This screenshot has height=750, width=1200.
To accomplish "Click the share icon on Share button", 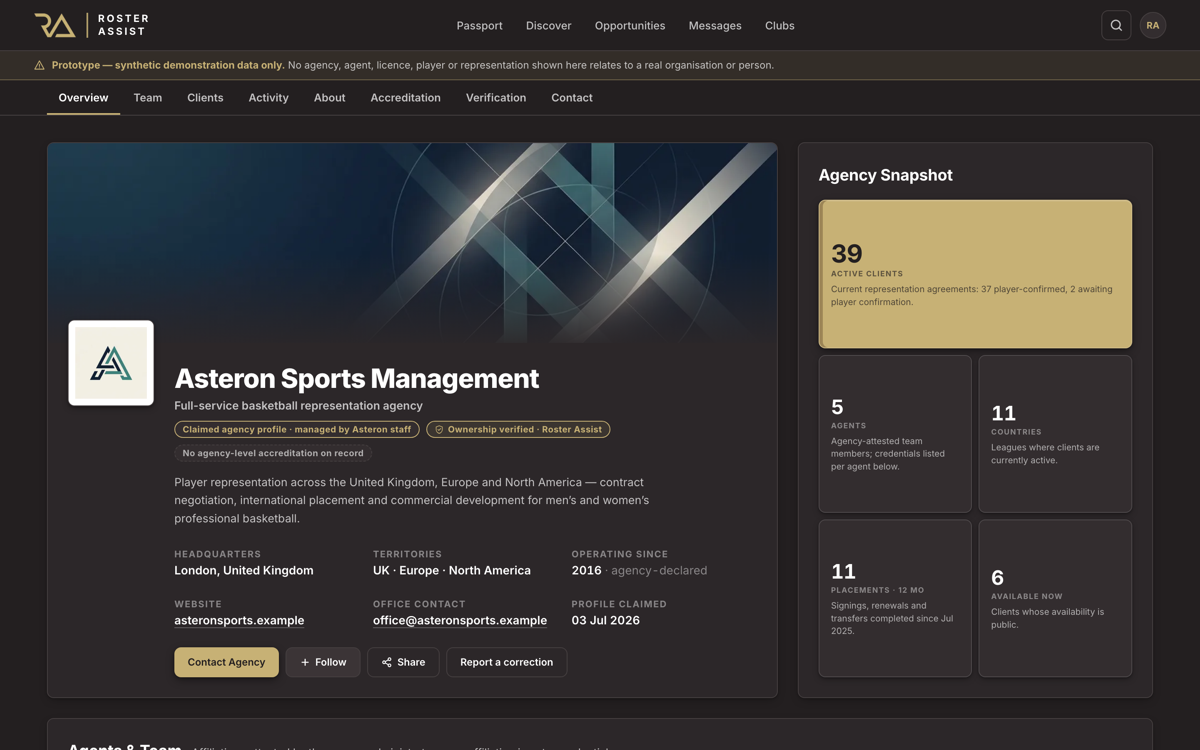I will pyautogui.click(x=387, y=662).
